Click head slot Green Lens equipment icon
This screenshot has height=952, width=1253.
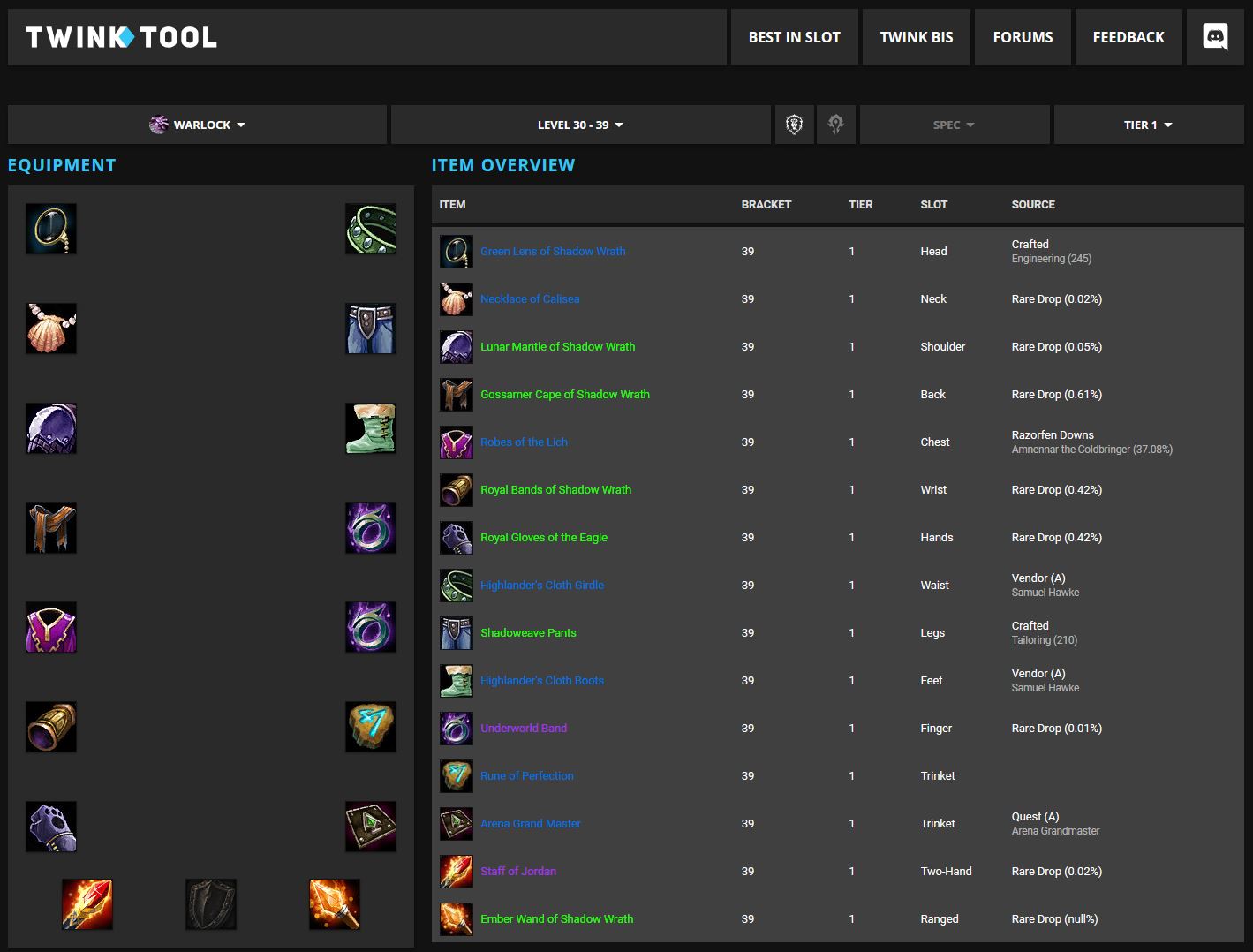[x=51, y=229]
